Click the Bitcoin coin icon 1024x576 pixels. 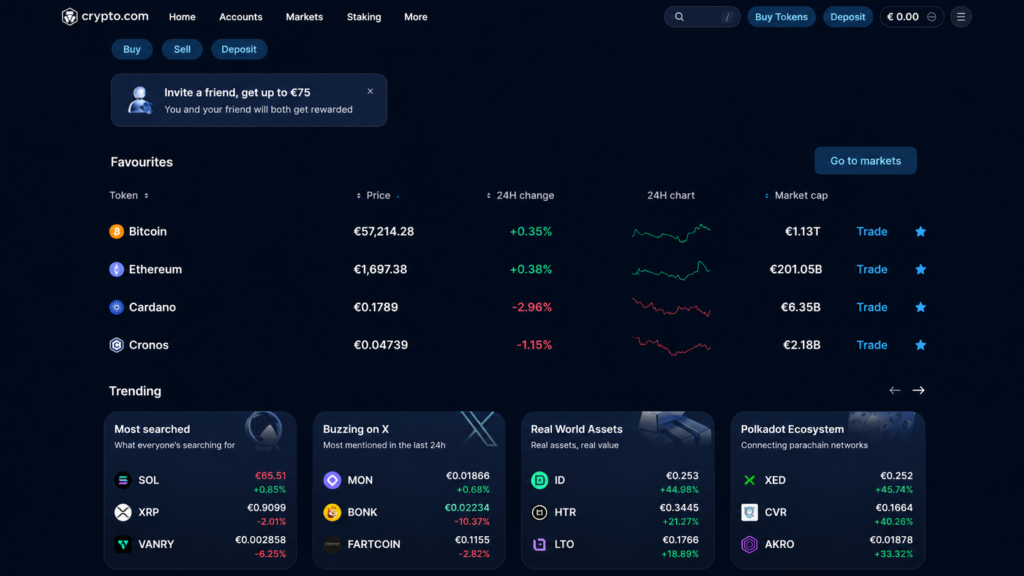[116, 231]
